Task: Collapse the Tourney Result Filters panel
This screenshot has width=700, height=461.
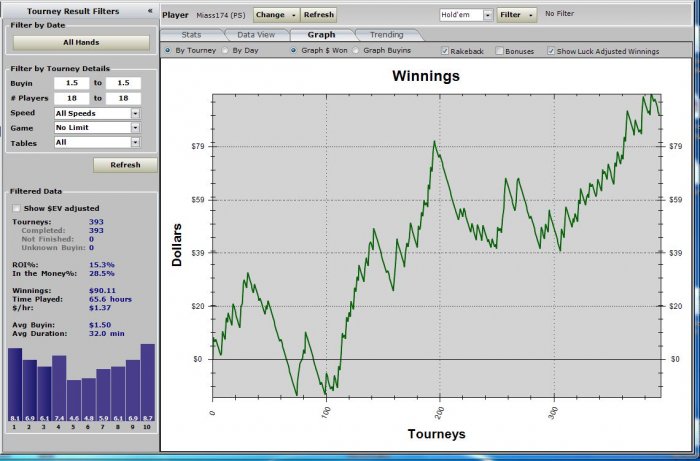Action: click(x=150, y=11)
